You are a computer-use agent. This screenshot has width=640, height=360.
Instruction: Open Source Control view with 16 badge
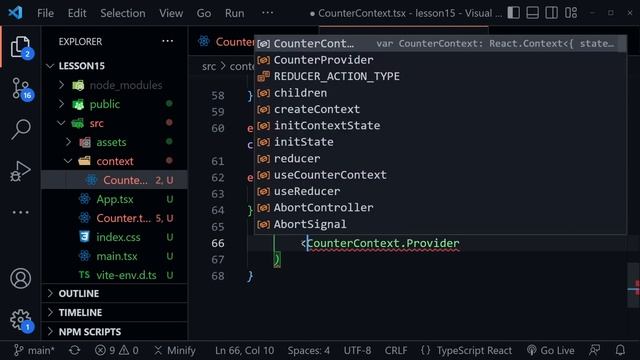tap(20, 89)
